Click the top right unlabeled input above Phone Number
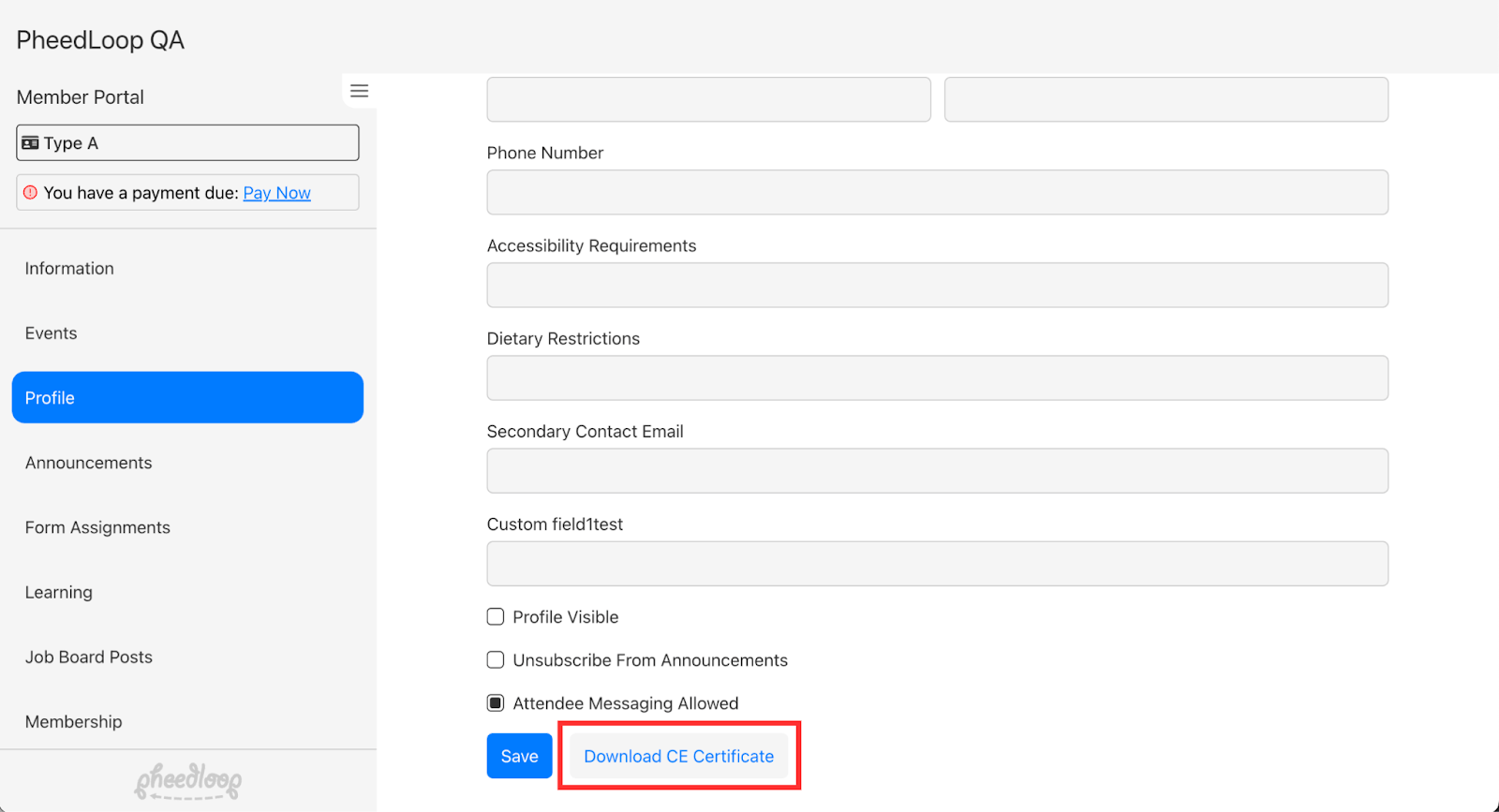This screenshot has width=1499, height=812. (1166, 99)
